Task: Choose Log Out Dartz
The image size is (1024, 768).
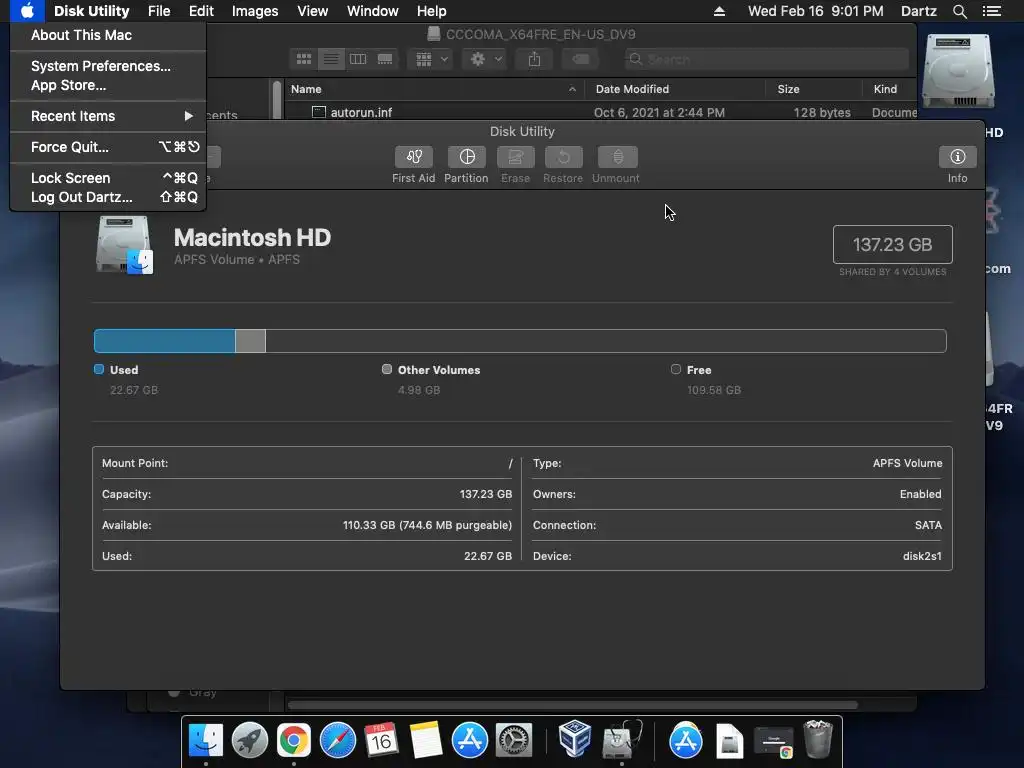Action: pos(108,197)
